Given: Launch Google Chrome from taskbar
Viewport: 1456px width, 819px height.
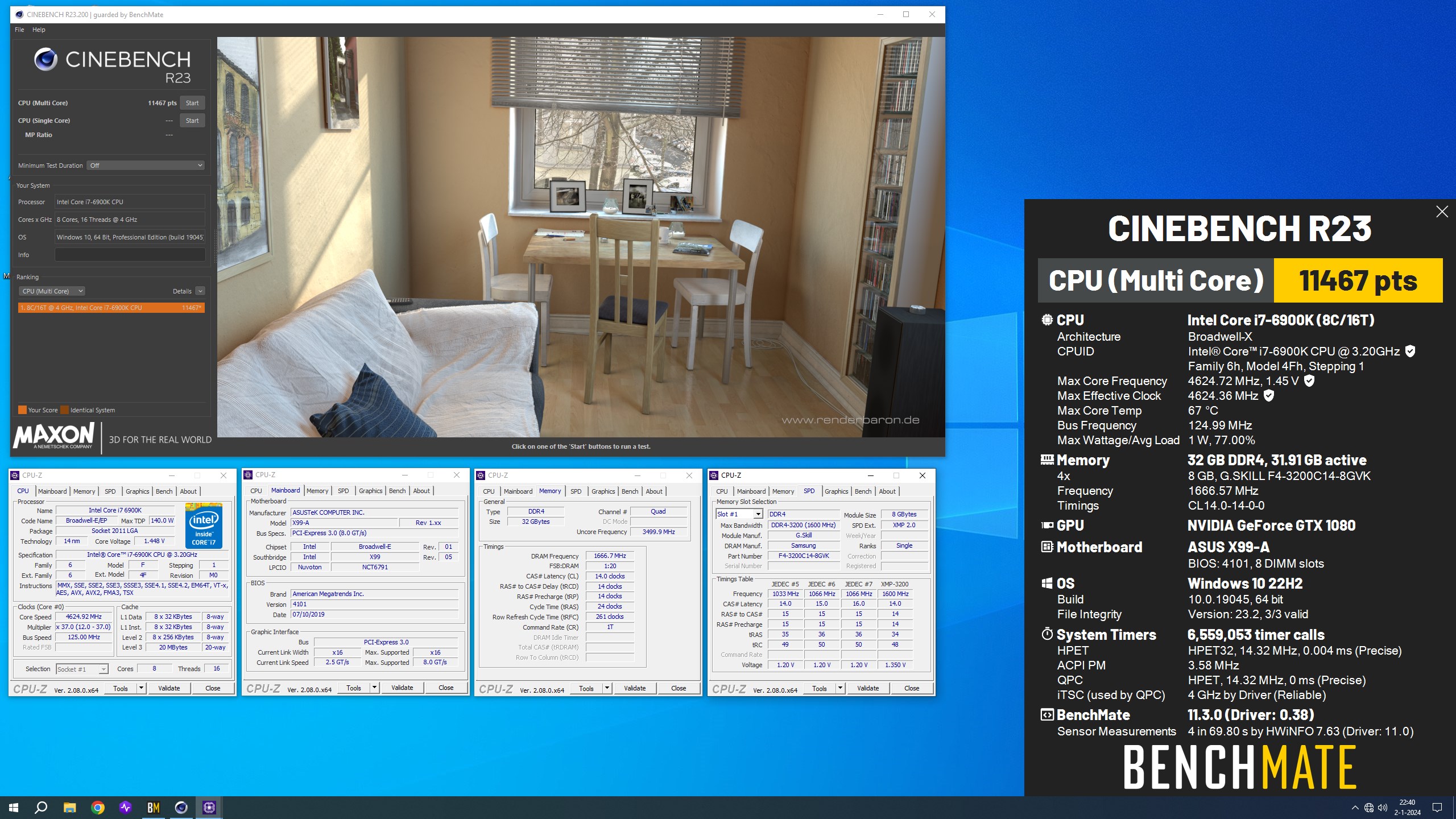Looking at the screenshot, I should pos(97,807).
